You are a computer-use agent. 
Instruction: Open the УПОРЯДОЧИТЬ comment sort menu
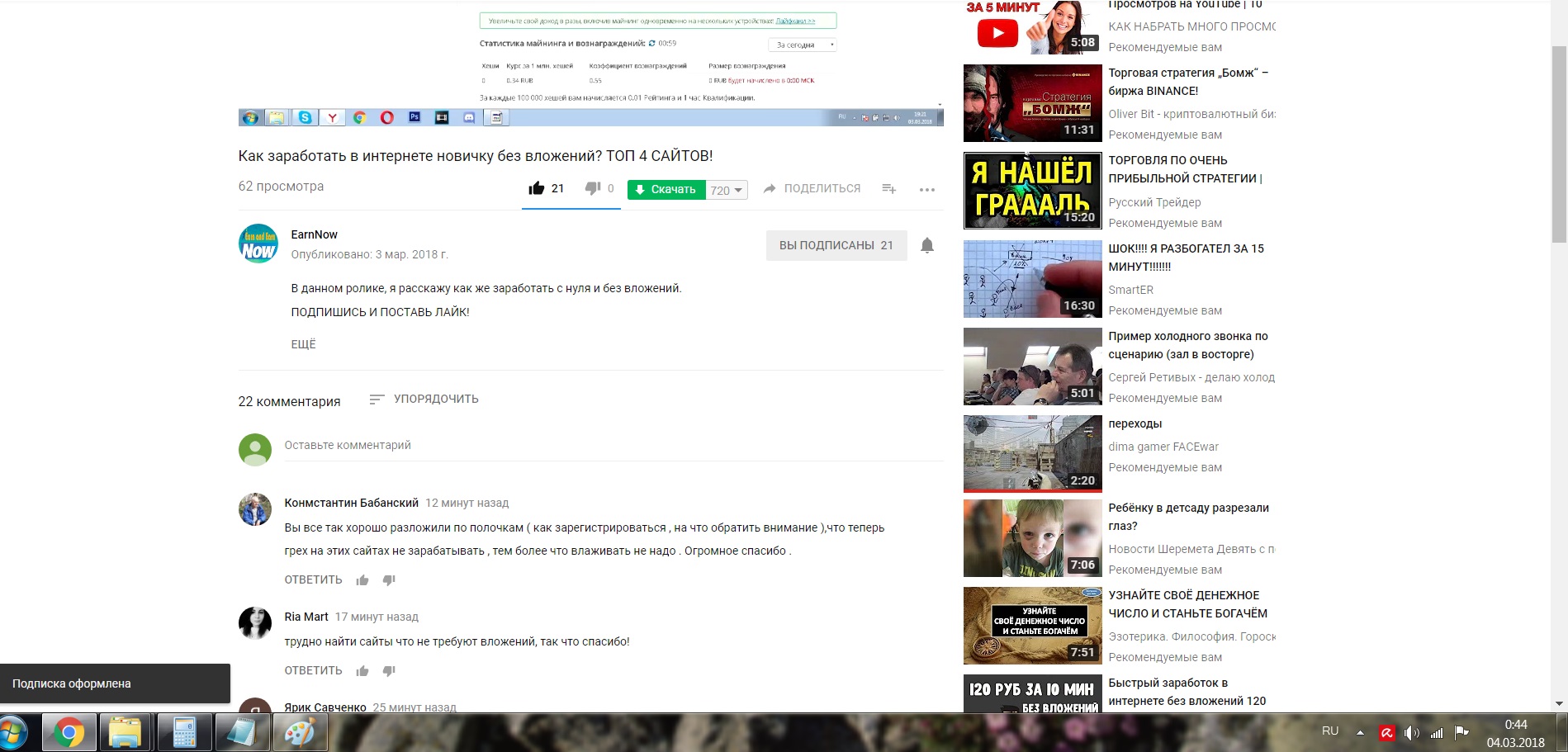[424, 399]
